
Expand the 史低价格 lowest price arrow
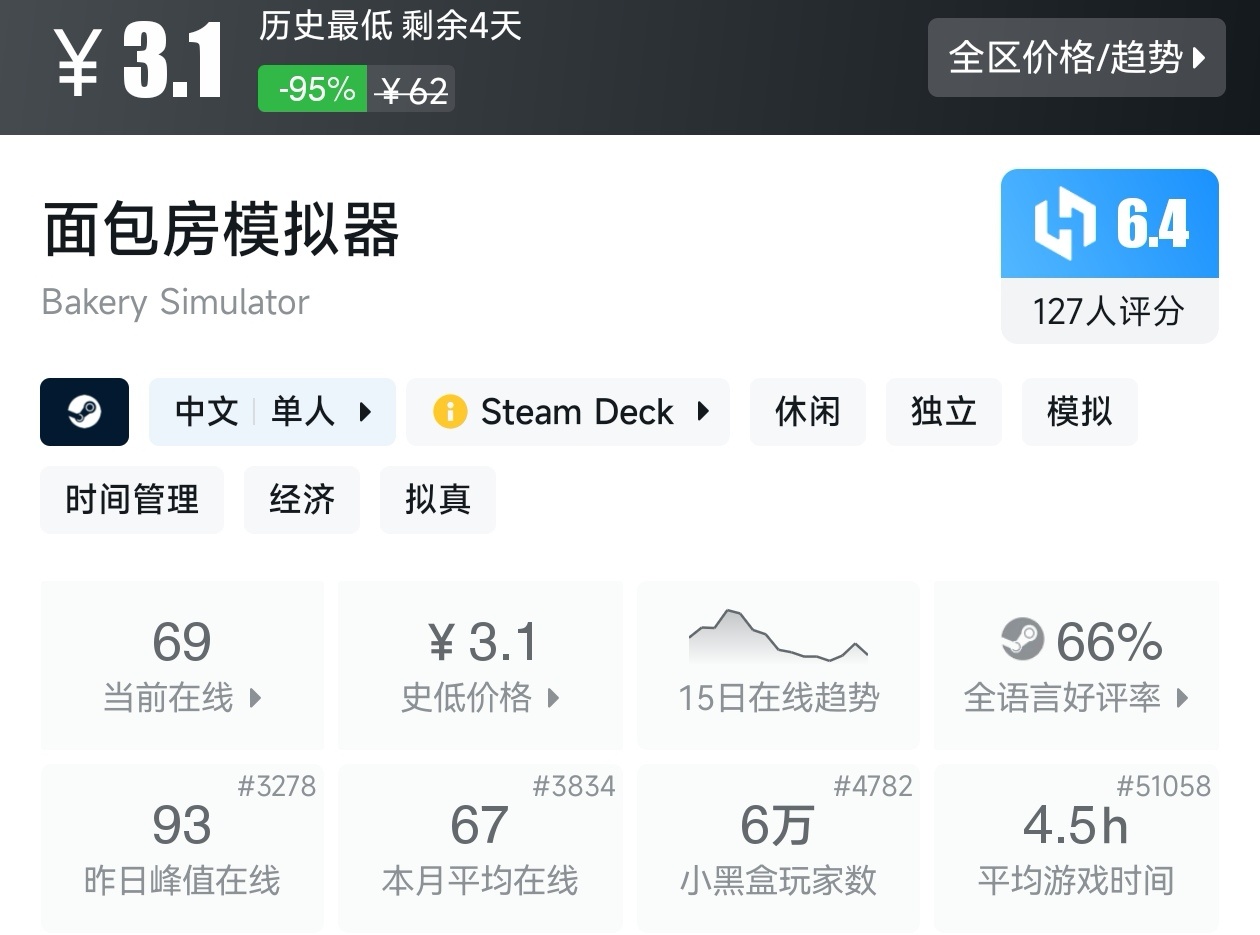[553, 698]
